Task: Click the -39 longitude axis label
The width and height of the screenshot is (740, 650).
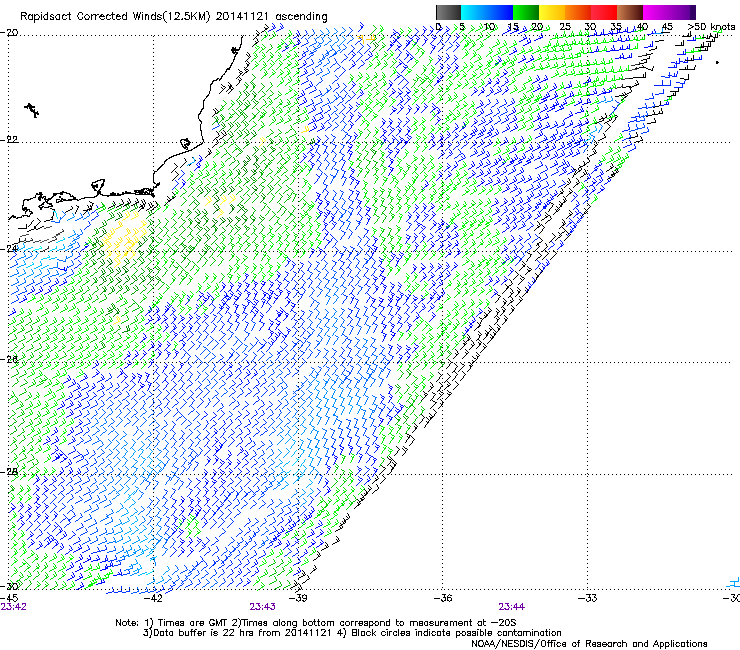Action: click(x=298, y=598)
